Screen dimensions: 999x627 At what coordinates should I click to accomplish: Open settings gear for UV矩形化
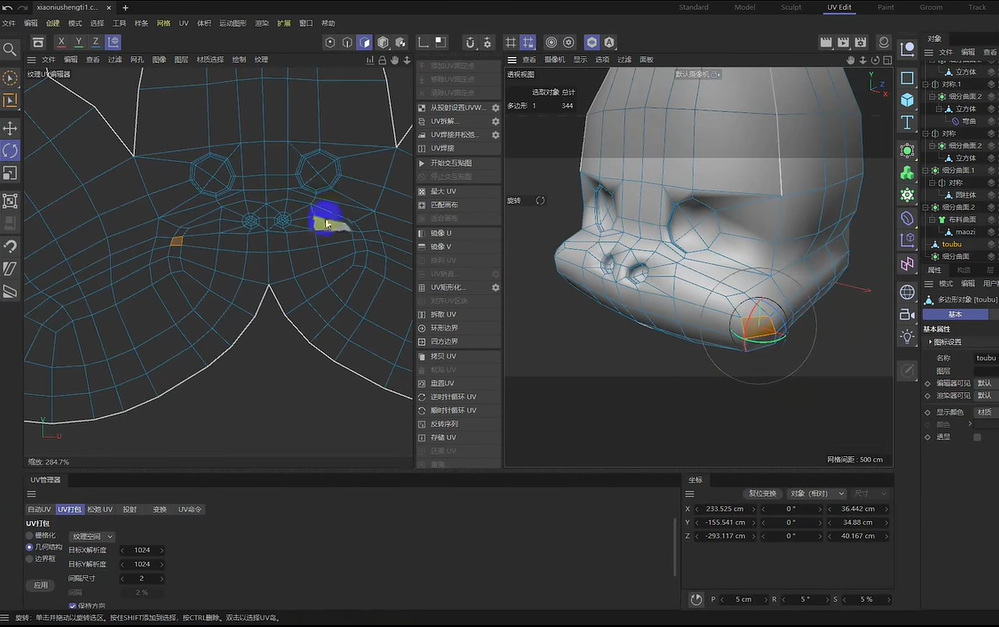pos(495,287)
